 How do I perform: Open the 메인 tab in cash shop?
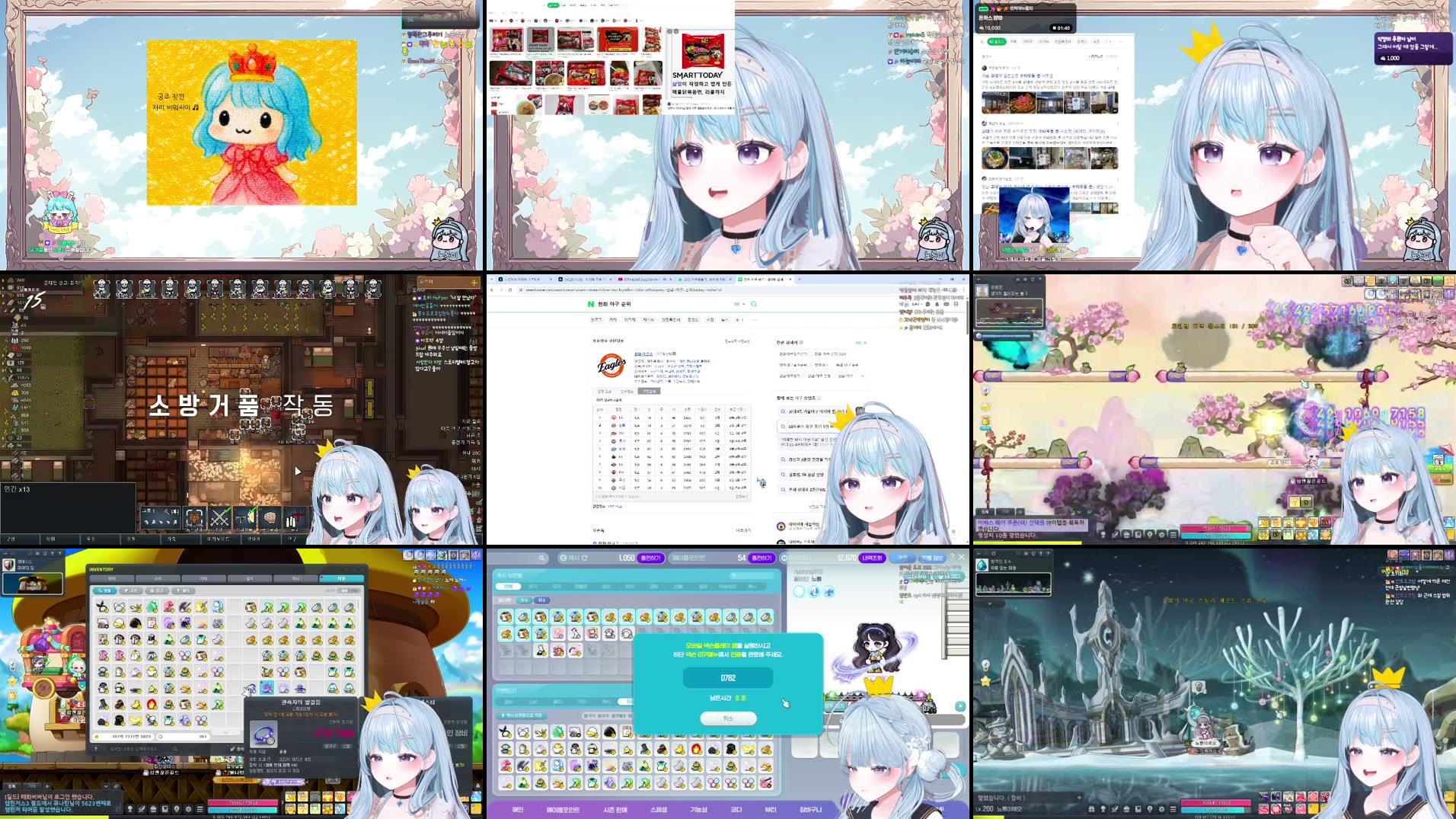point(518,809)
